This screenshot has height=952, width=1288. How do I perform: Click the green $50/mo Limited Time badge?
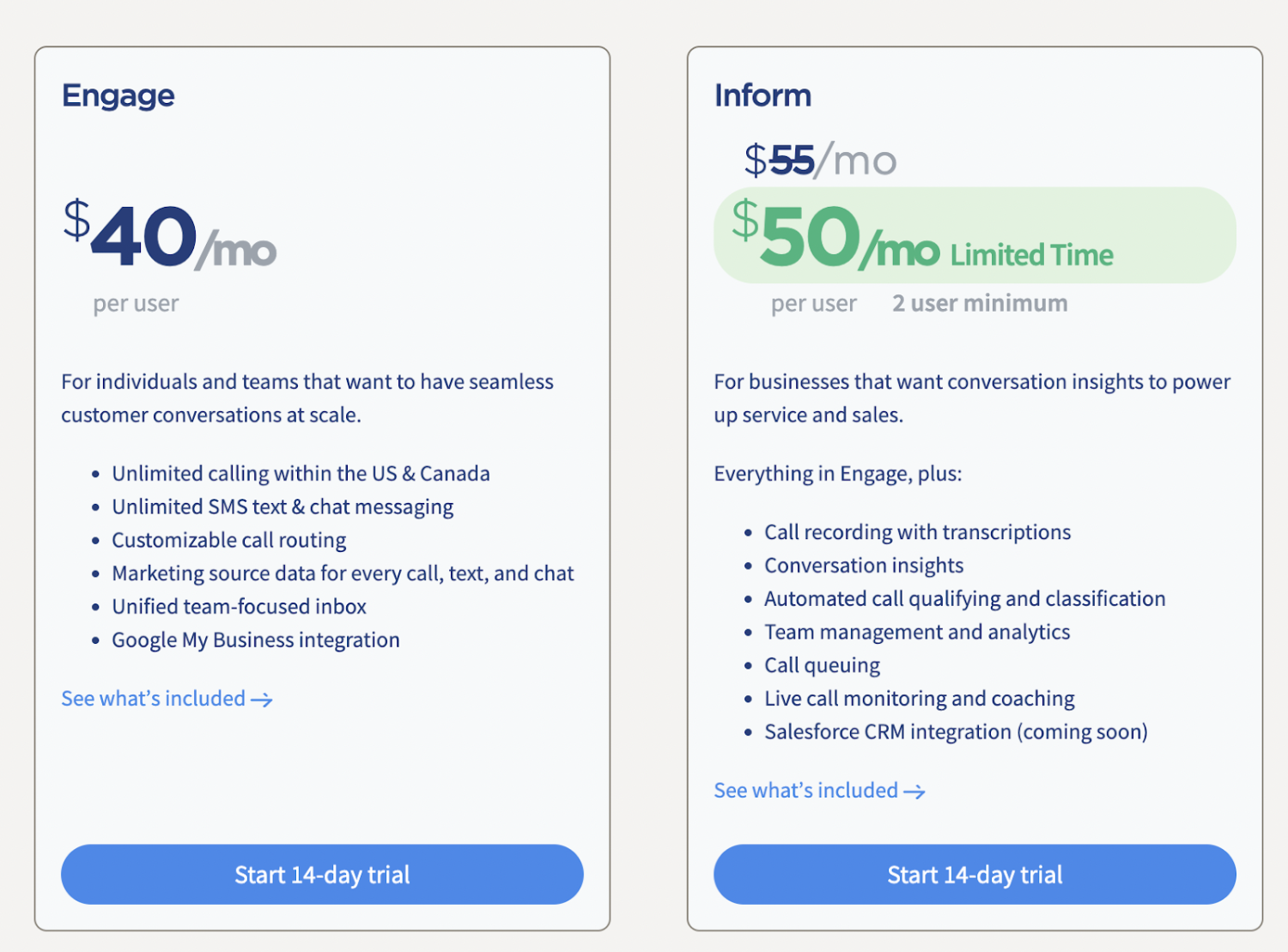tap(975, 236)
